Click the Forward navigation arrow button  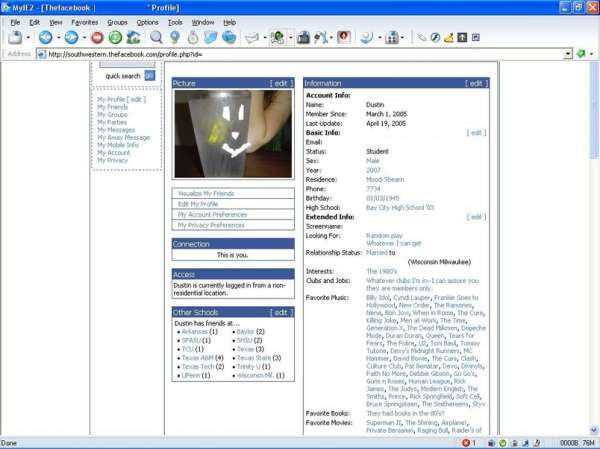[70, 37]
